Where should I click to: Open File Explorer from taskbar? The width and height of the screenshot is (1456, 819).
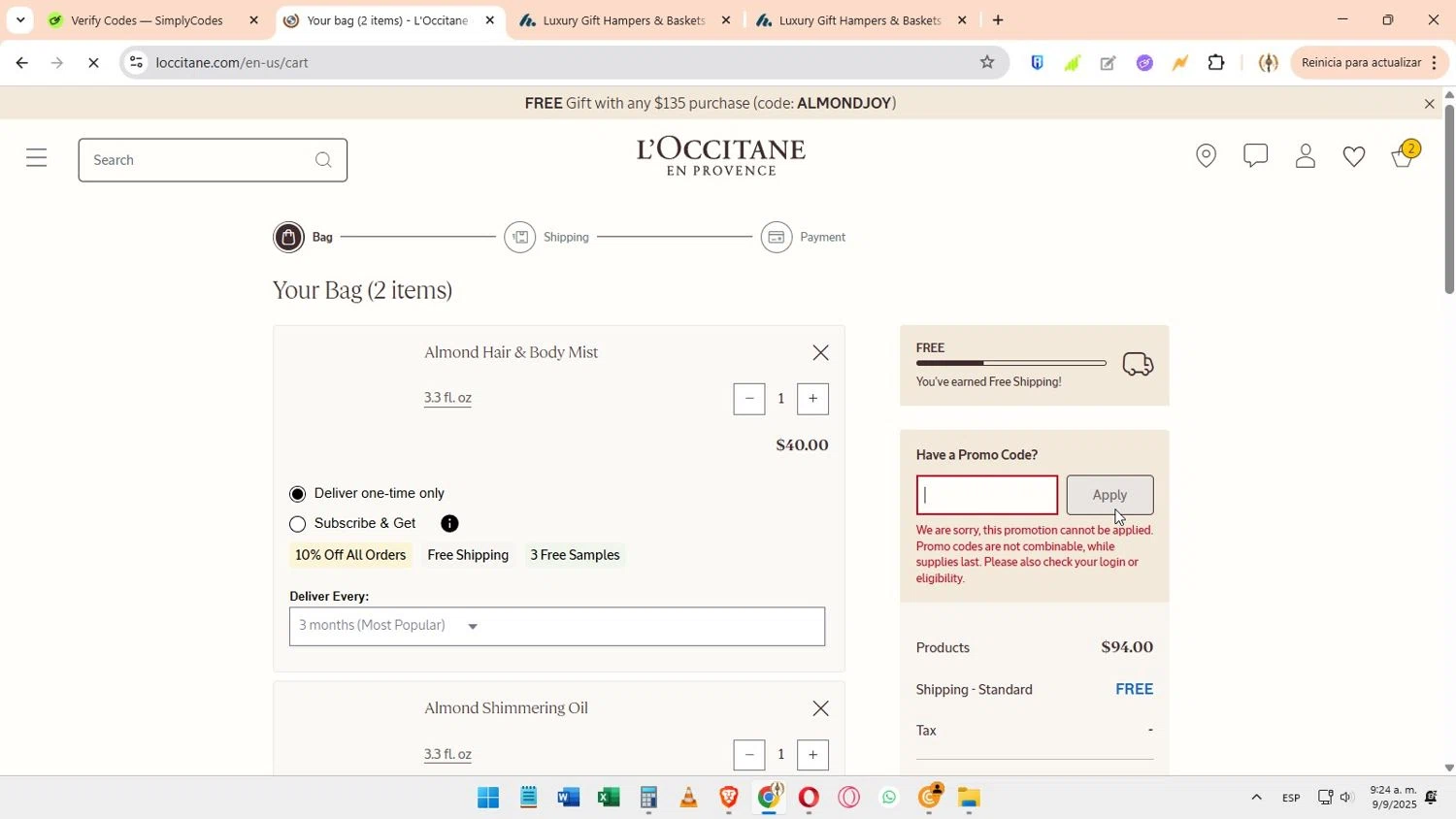coord(969,798)
